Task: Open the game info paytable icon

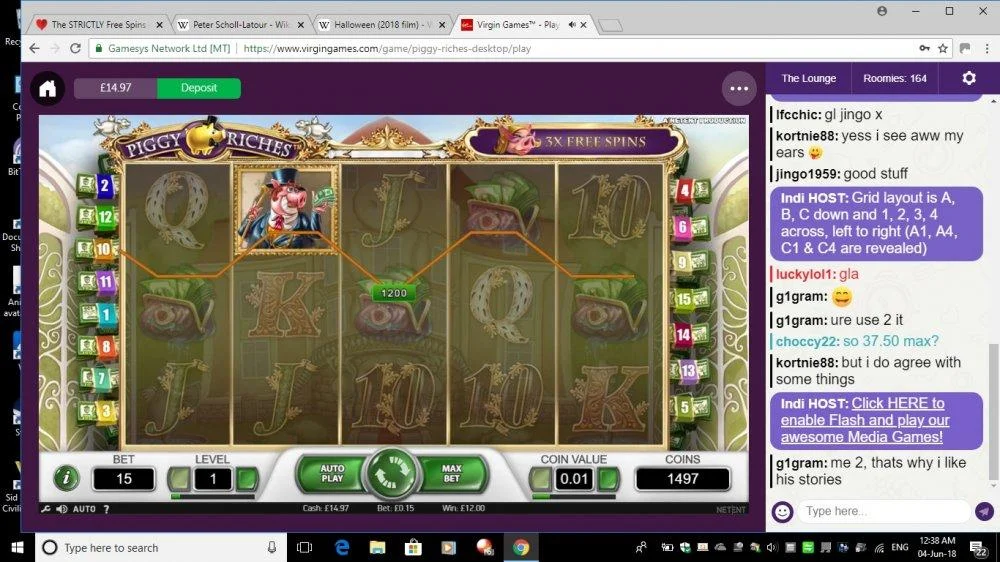Action: click(x=66, y=478)
